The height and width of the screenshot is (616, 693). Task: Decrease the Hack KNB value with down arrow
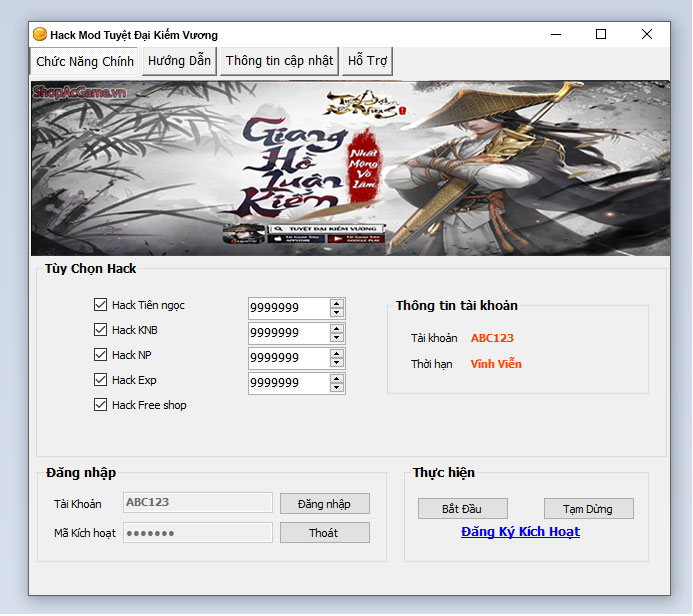tap(337, 338)
